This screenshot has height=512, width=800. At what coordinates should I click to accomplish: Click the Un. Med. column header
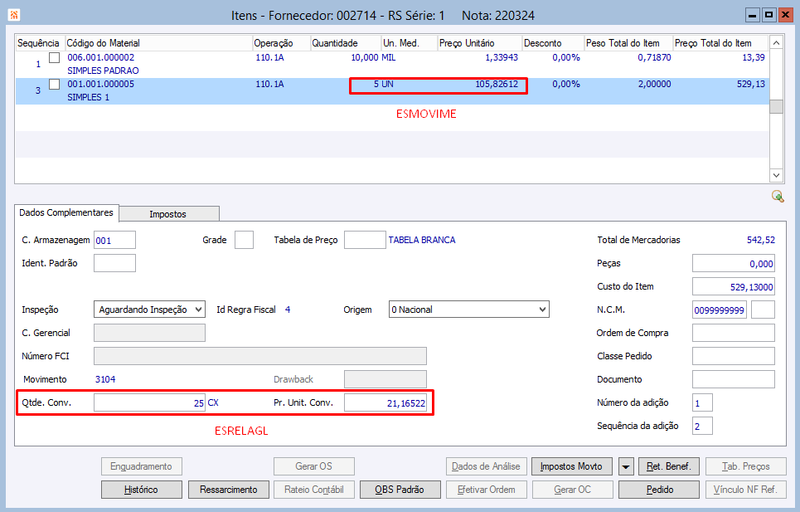(x=409, y=43)
